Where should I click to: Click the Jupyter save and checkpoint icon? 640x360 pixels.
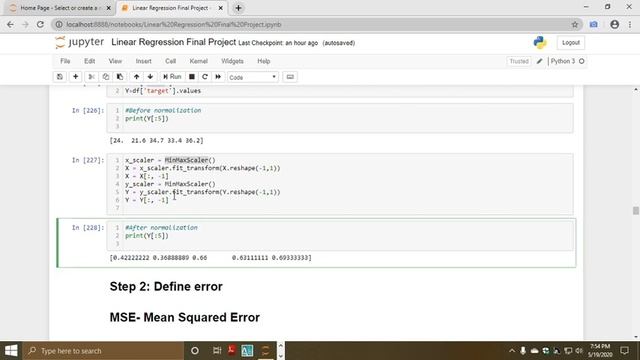[x=60, y=77]
